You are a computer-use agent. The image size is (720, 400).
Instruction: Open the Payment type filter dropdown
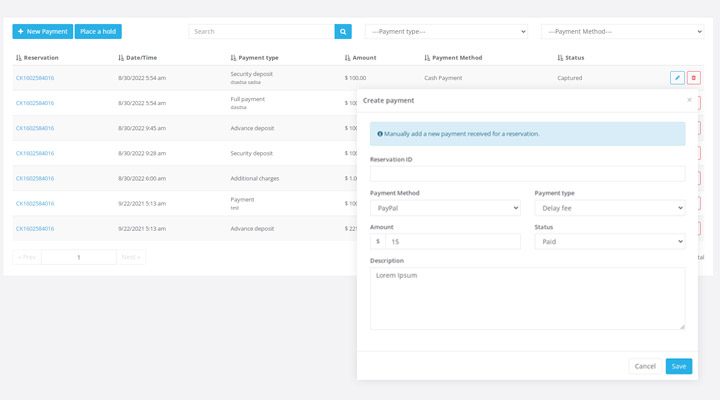(x=446, y=32)
